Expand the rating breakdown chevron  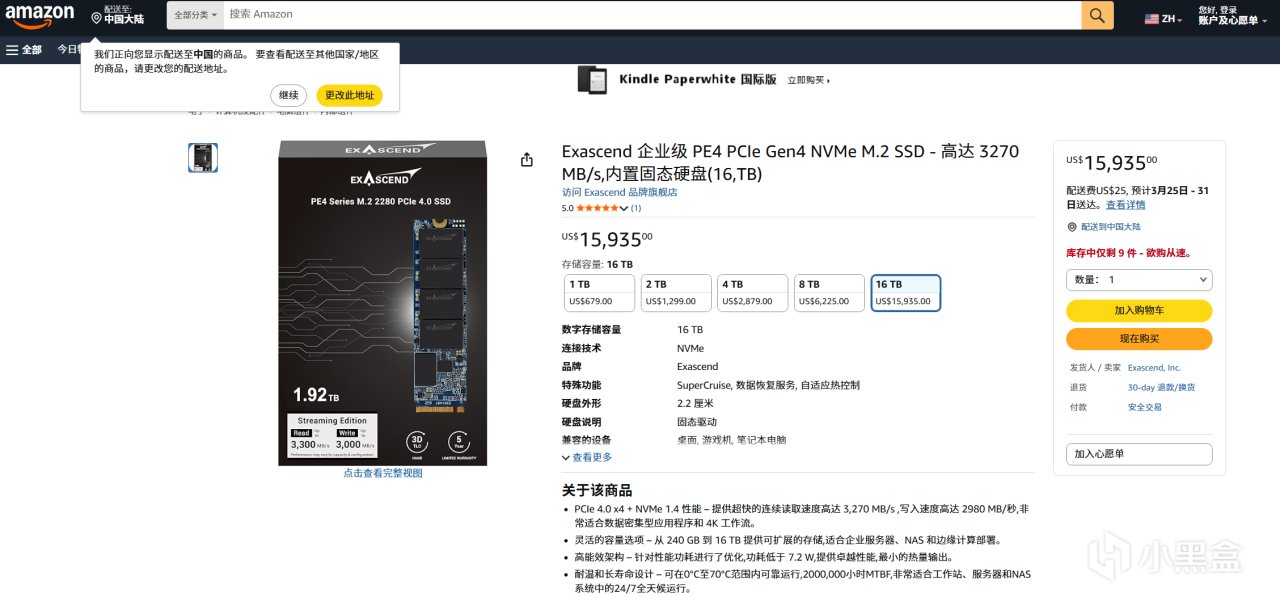pyautogui.click(x=624, y=208)
